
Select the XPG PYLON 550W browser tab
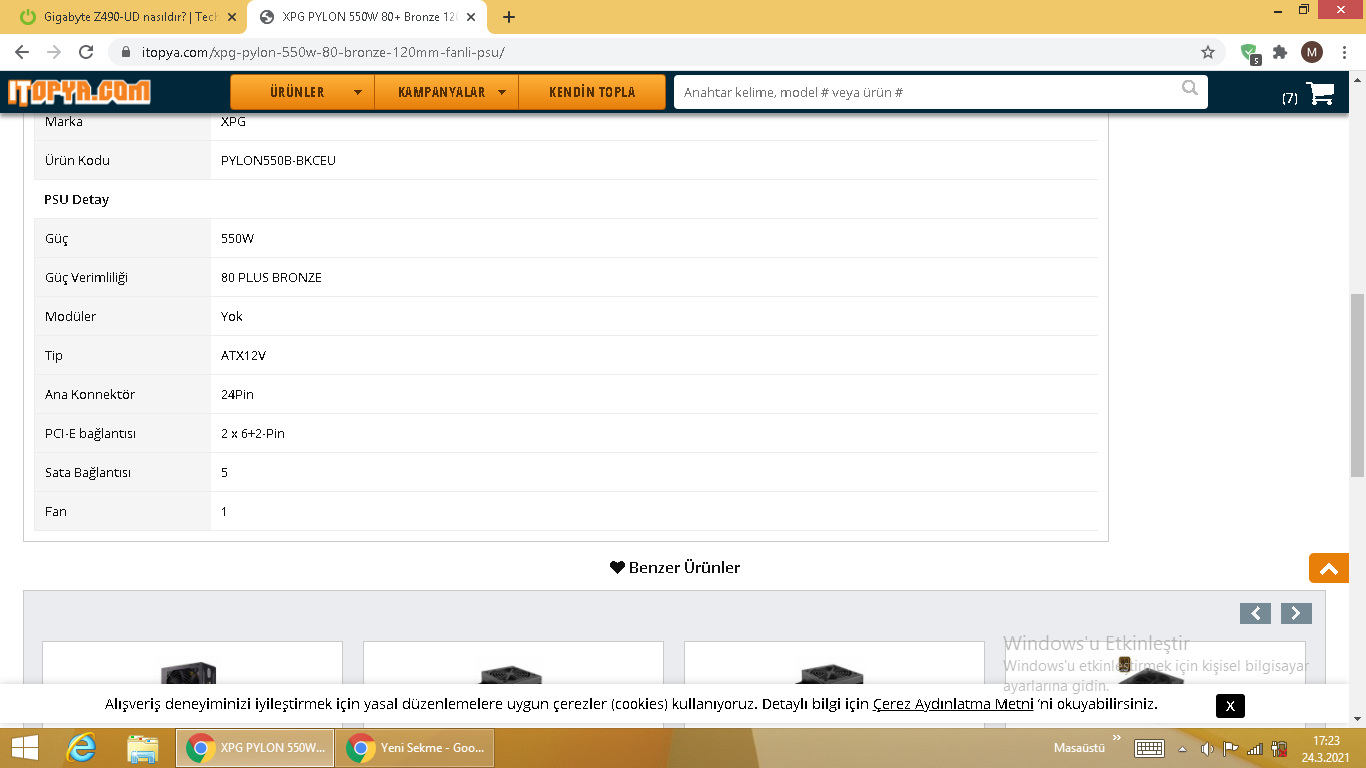369,17
